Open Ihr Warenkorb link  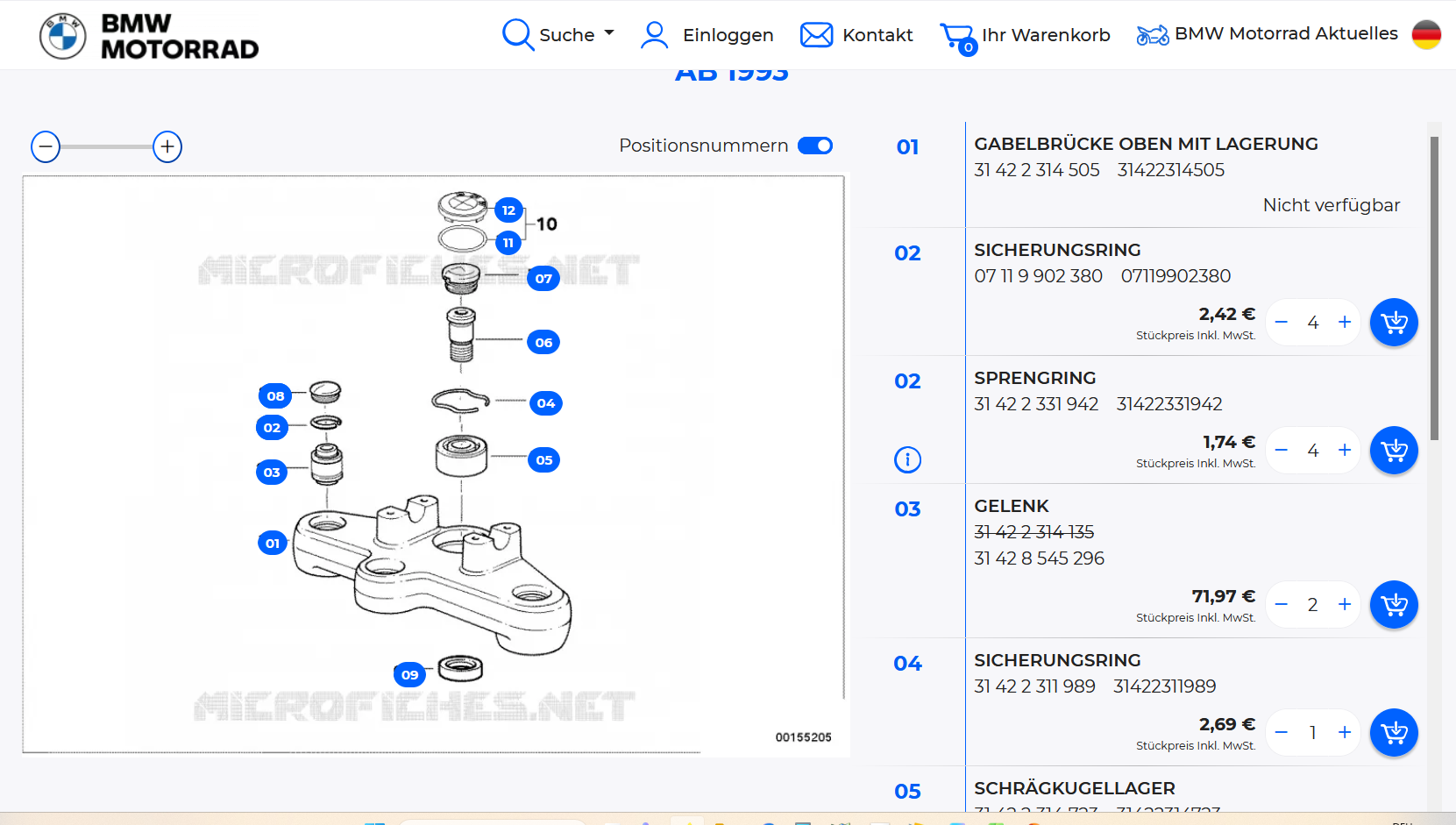point(1046,35)
